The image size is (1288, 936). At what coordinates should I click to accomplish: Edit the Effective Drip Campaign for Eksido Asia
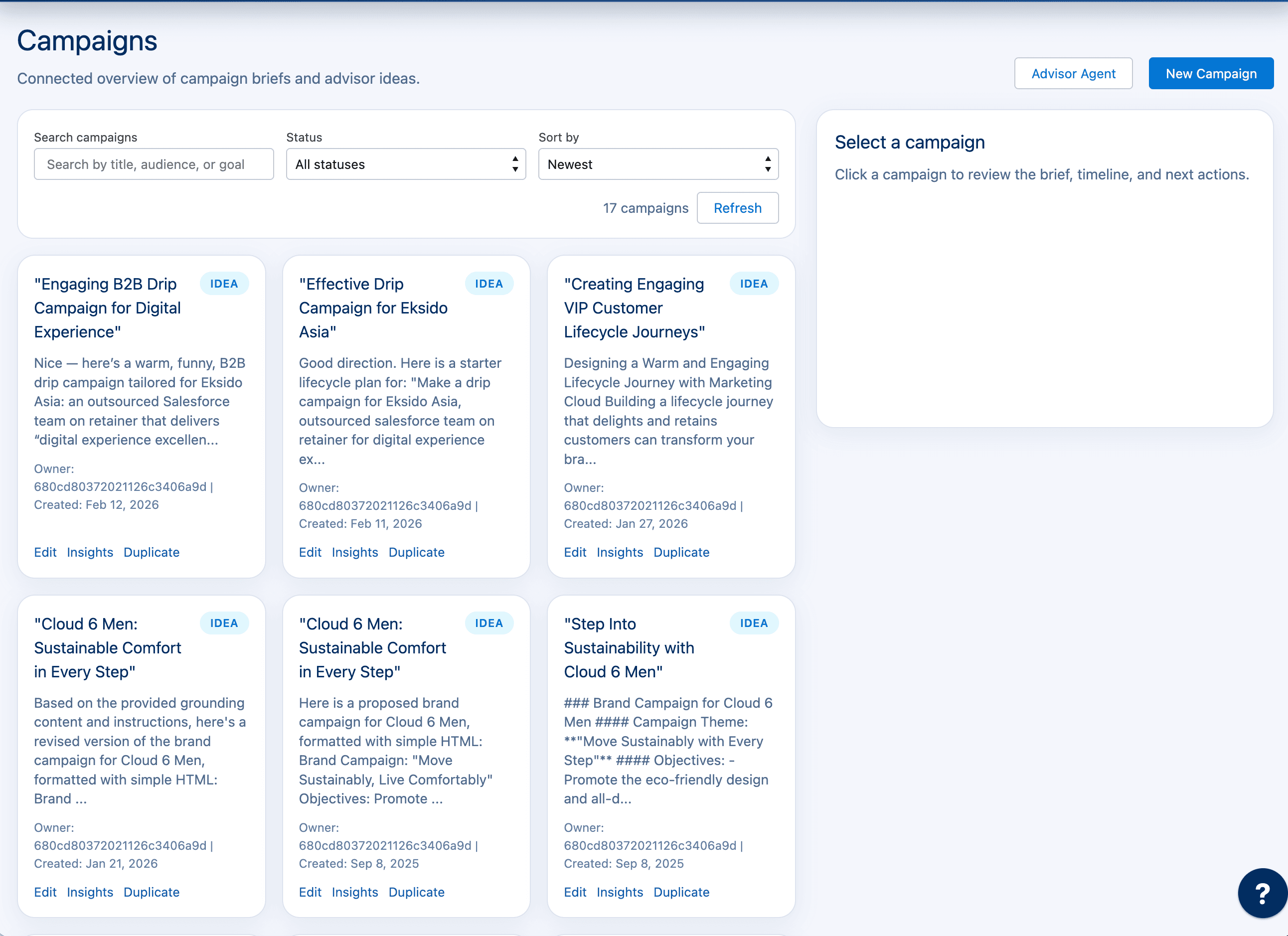pos(310,552)
